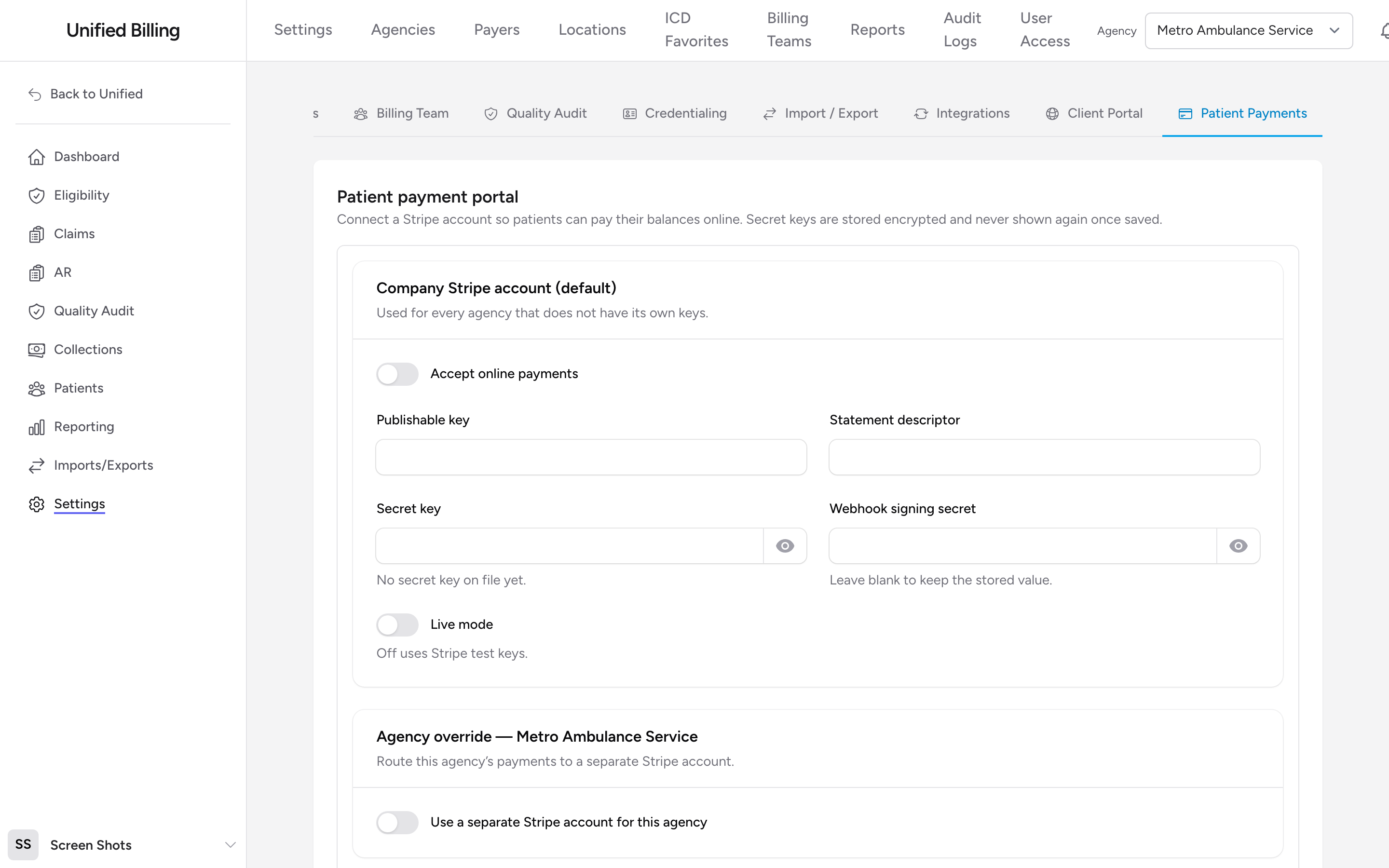Toggle separate Stripe account for this agency
Viewport: 1389px width, 868px height.
tap(397, 822)
